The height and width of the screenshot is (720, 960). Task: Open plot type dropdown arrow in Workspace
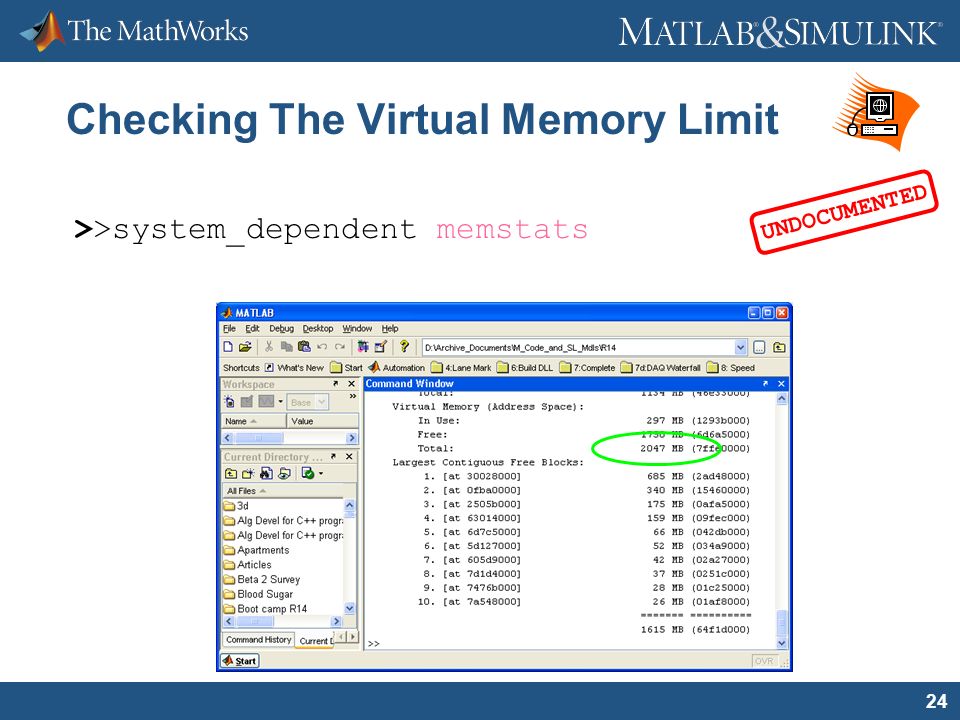click(x=280, y=402)
